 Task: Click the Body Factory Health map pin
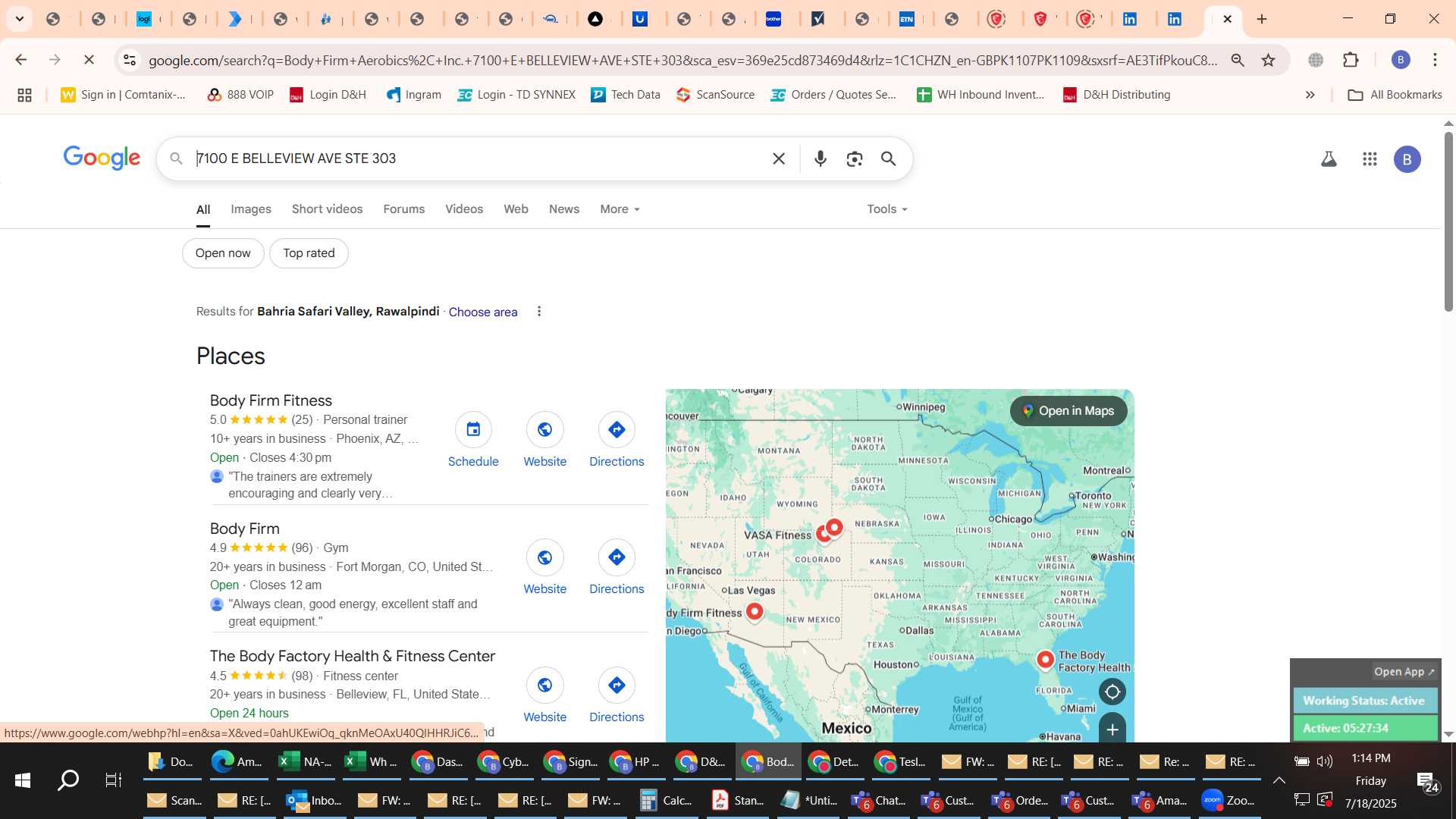pos(1045,660)
